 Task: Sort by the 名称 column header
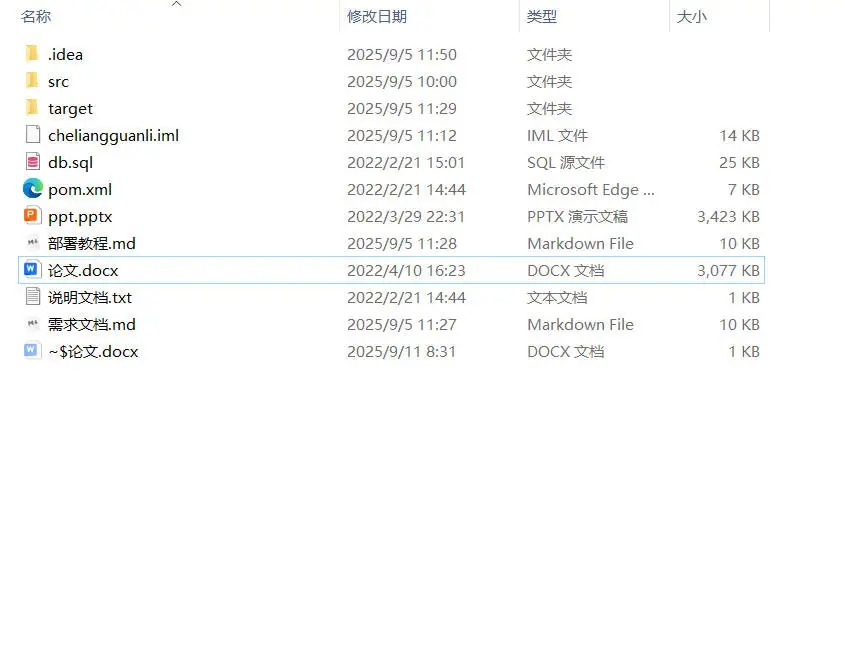36,17
